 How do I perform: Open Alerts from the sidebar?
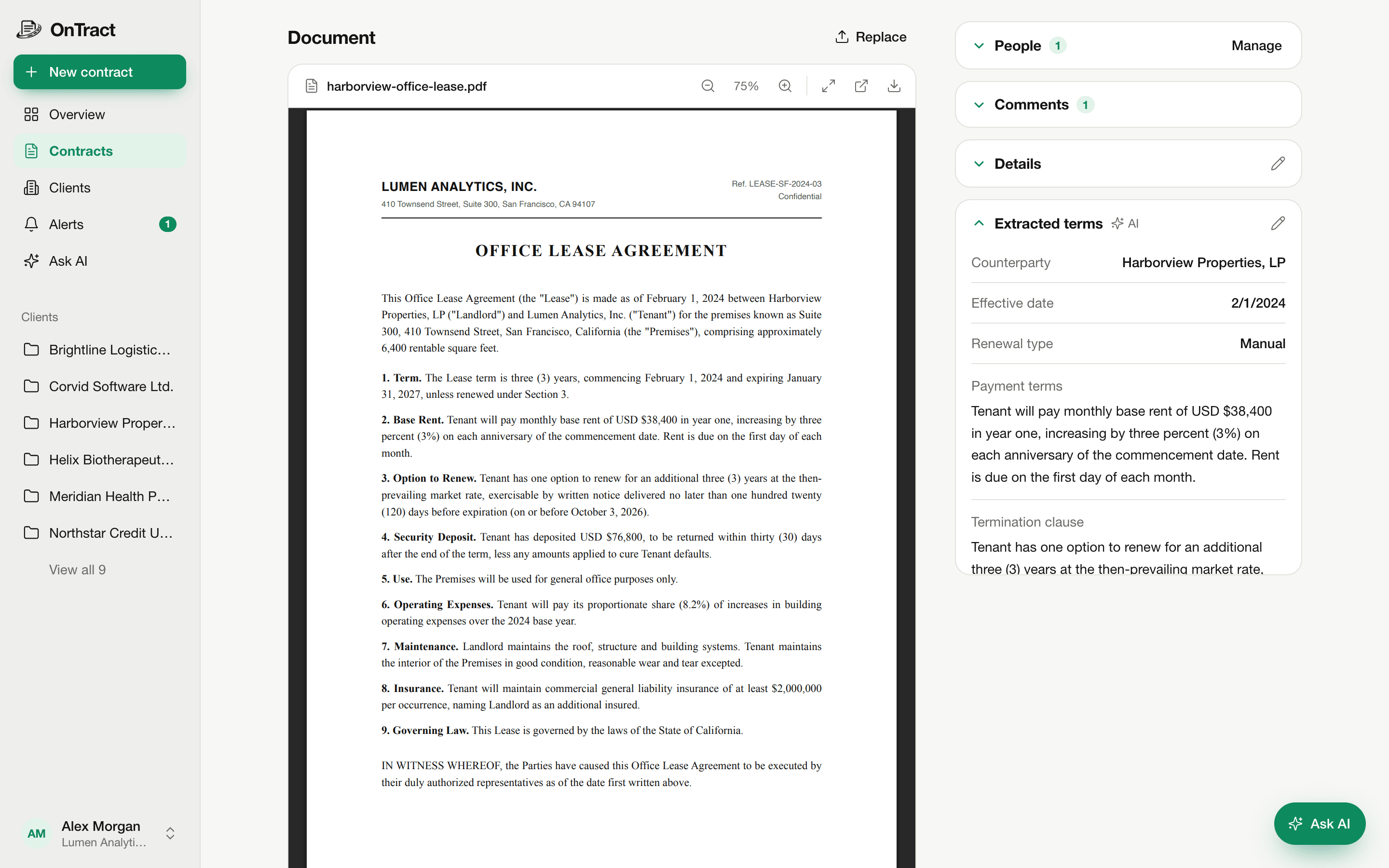100,224
